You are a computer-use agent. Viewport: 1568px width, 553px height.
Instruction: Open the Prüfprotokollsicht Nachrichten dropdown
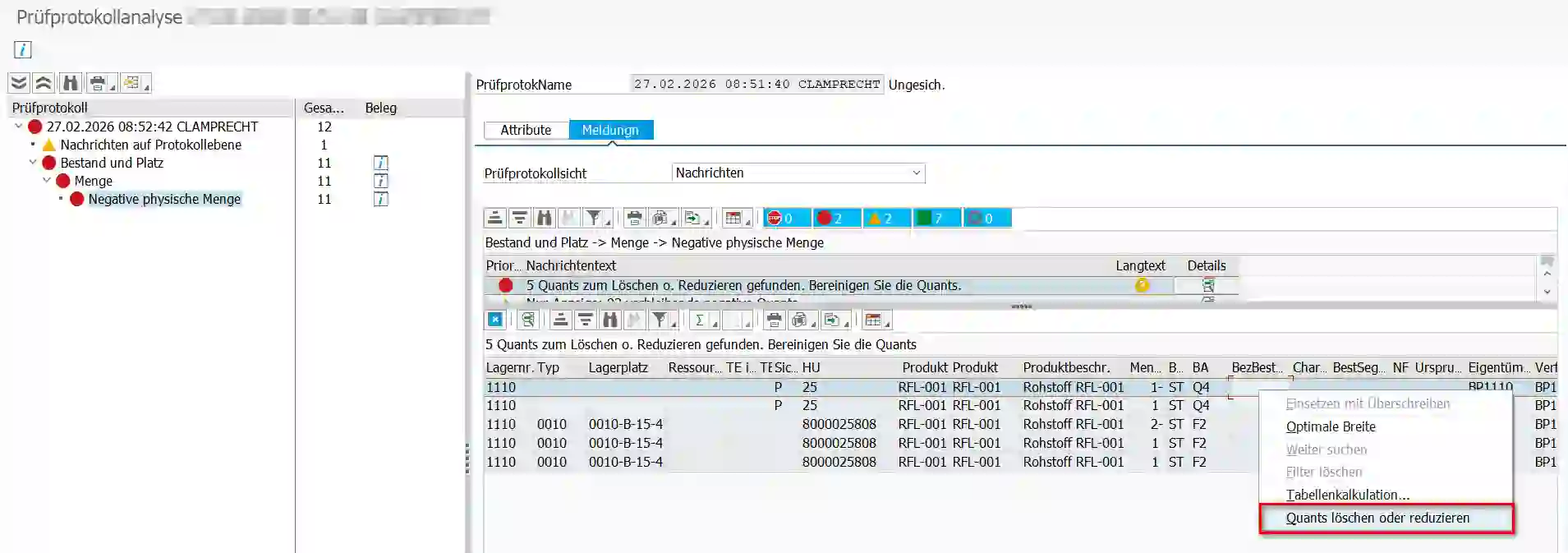coord(916,173)
